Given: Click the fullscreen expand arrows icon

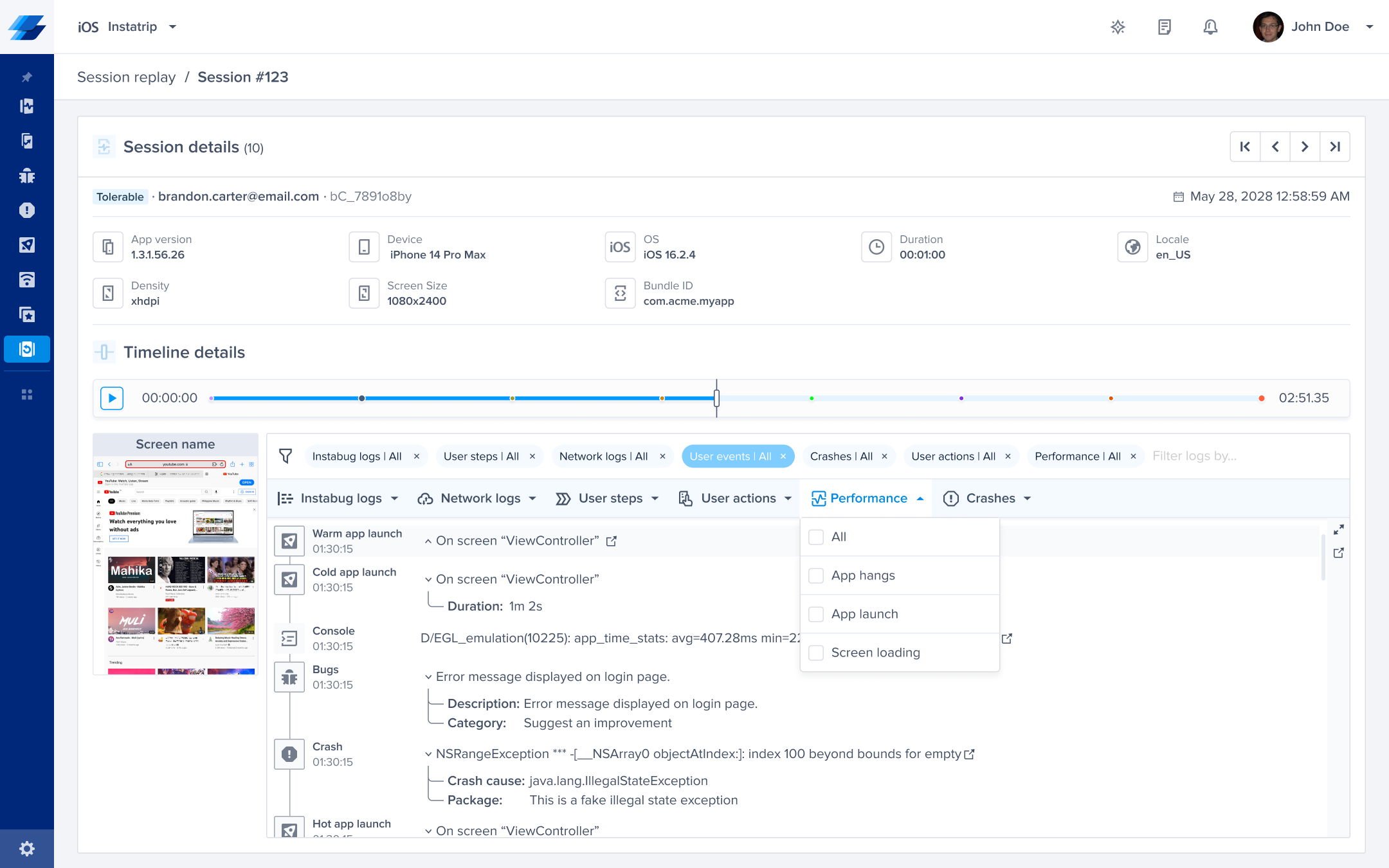Looking at the screenshot, I should 1339,529.
